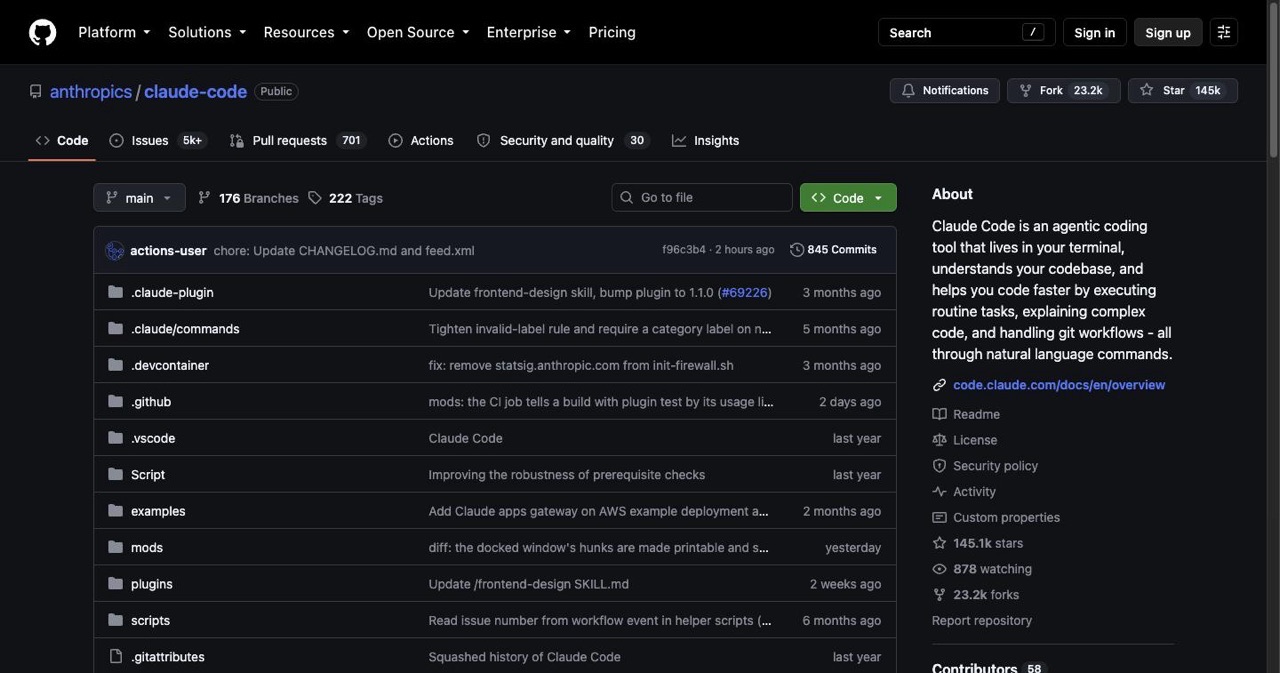
Task: Click the folder icon for examples
Action: coord(115,511)
